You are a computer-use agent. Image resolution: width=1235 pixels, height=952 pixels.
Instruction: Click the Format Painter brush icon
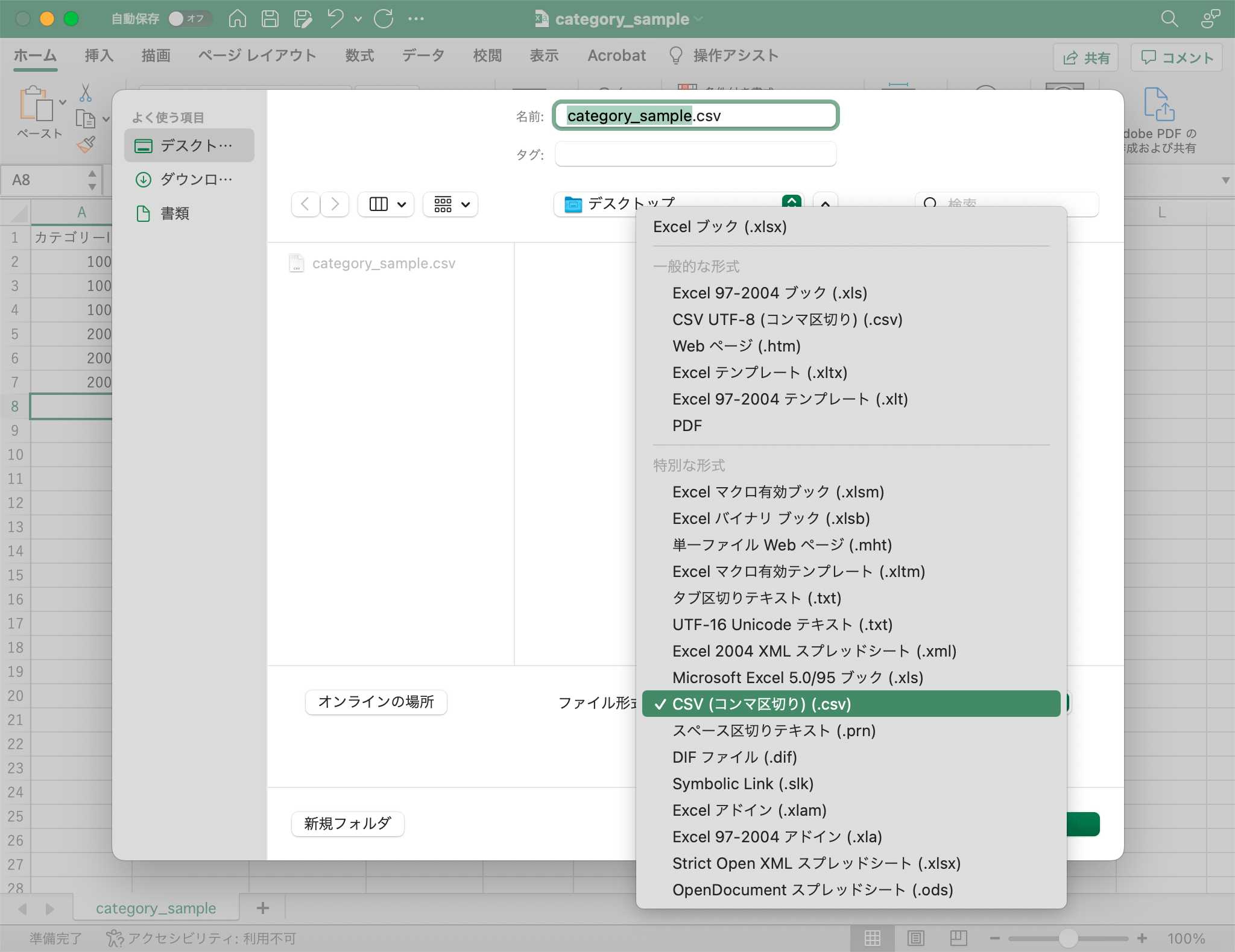[x=86, y=144]
